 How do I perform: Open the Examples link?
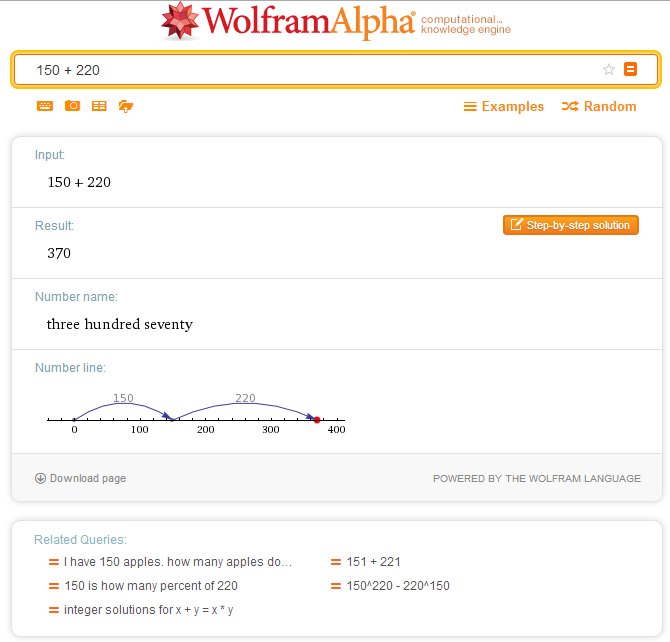[x=503, y=106]
